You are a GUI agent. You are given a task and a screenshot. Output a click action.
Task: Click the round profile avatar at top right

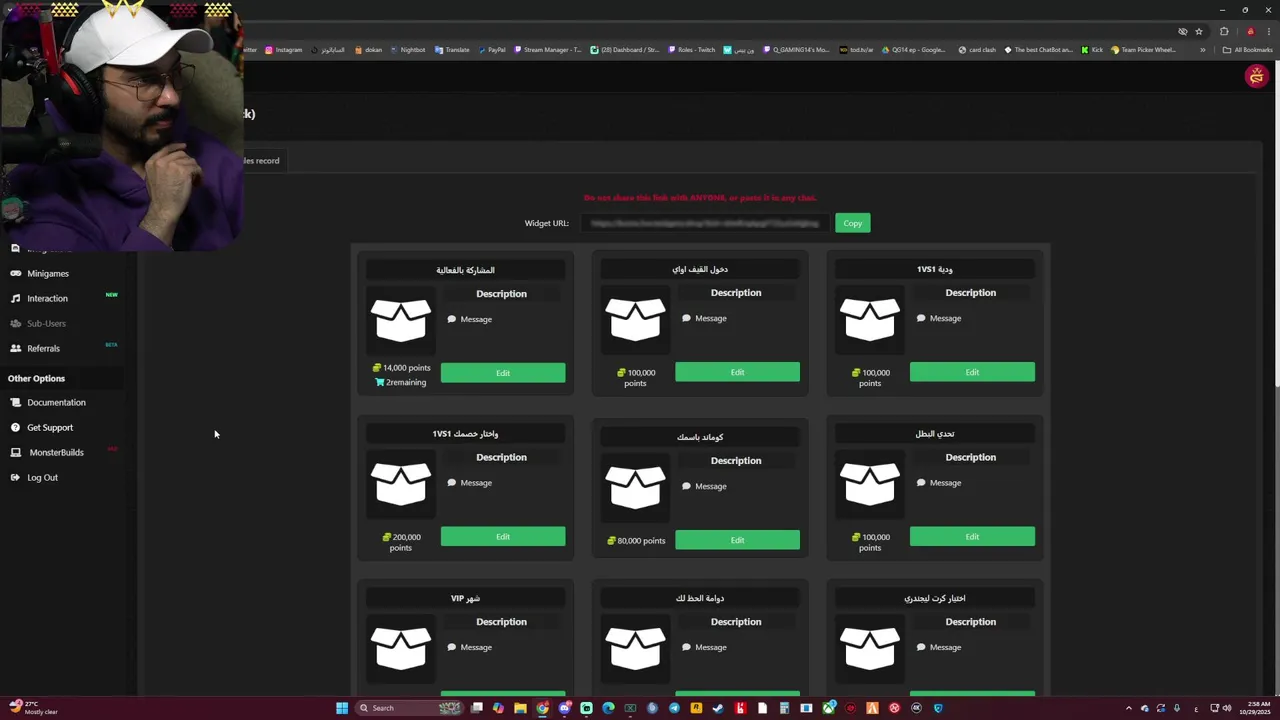pyautogui.click(x=1256, y=77)
